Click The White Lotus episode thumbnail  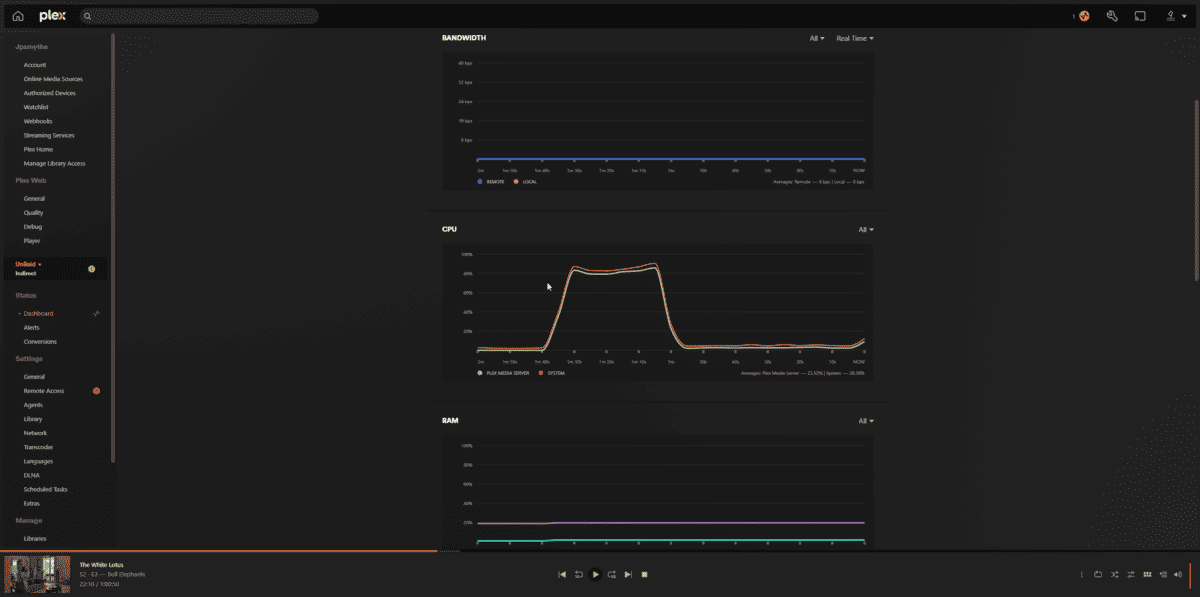click(x=38, y=574)
